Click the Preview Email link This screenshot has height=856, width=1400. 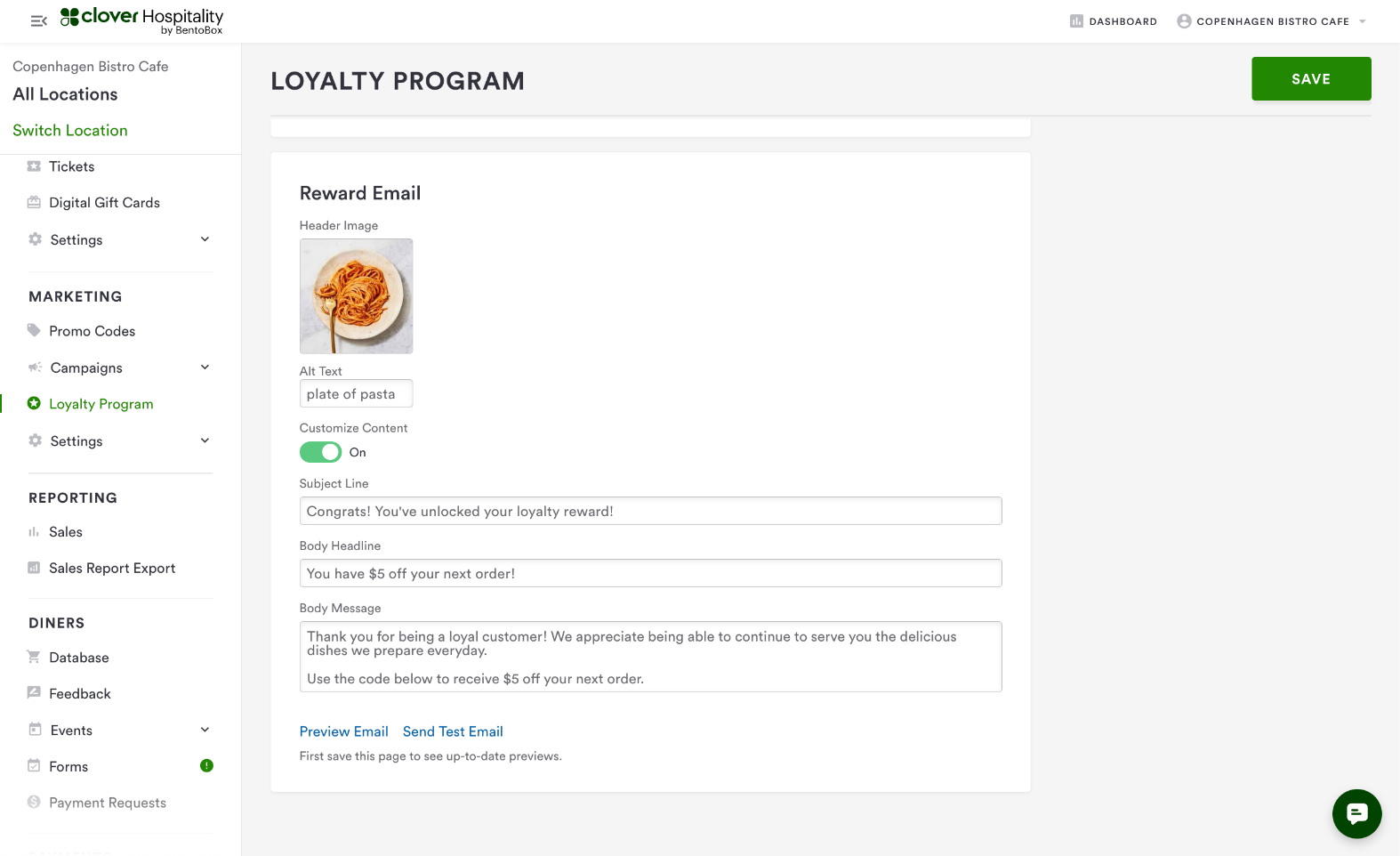pos(343,731)
